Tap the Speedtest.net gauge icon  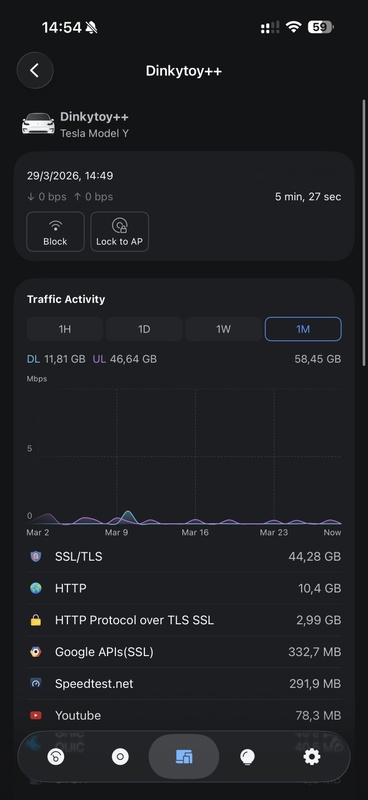tap(36, 684)
